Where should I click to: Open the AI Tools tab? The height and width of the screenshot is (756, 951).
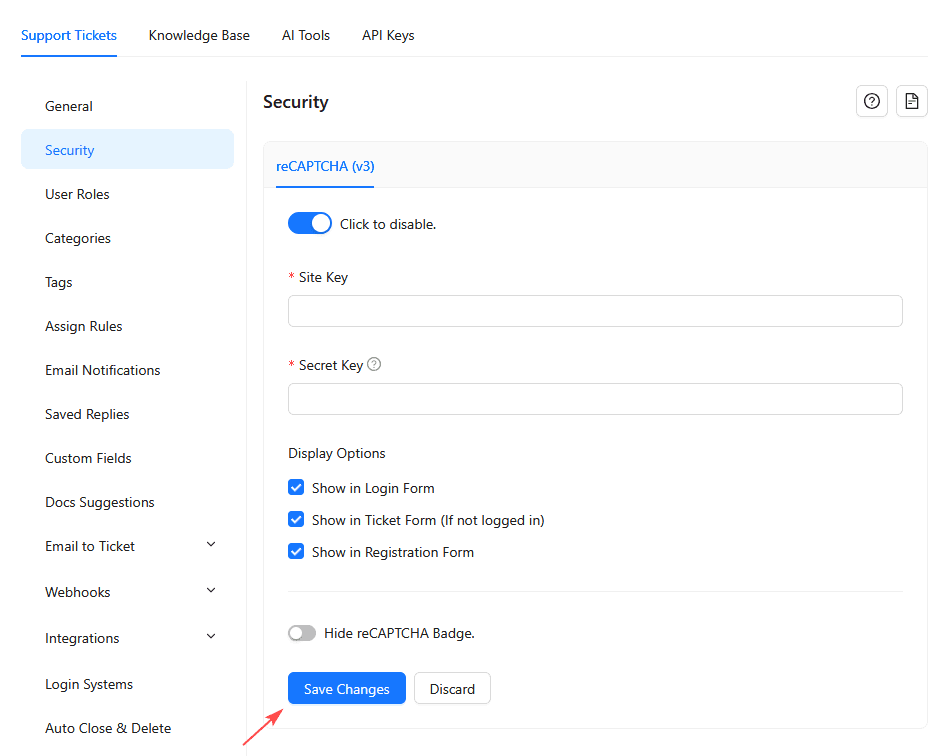click(306, 35)
